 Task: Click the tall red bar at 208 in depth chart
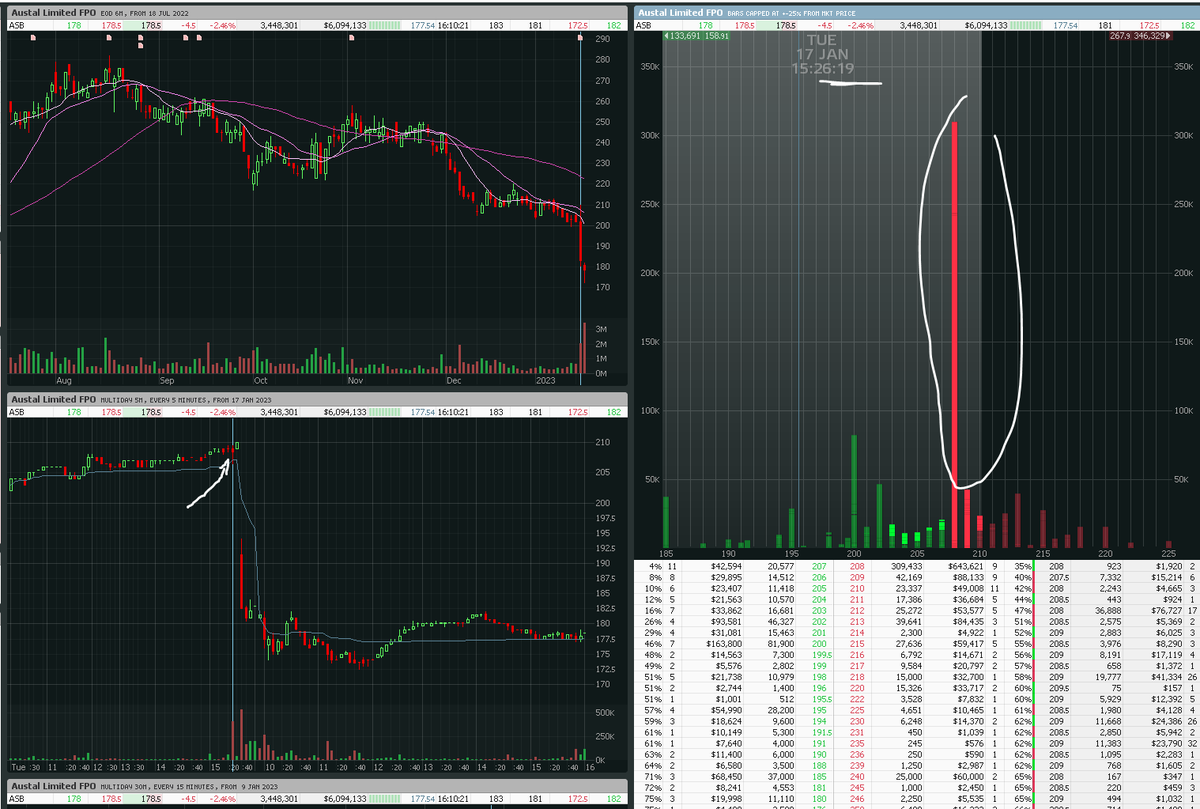coord(955,334)
